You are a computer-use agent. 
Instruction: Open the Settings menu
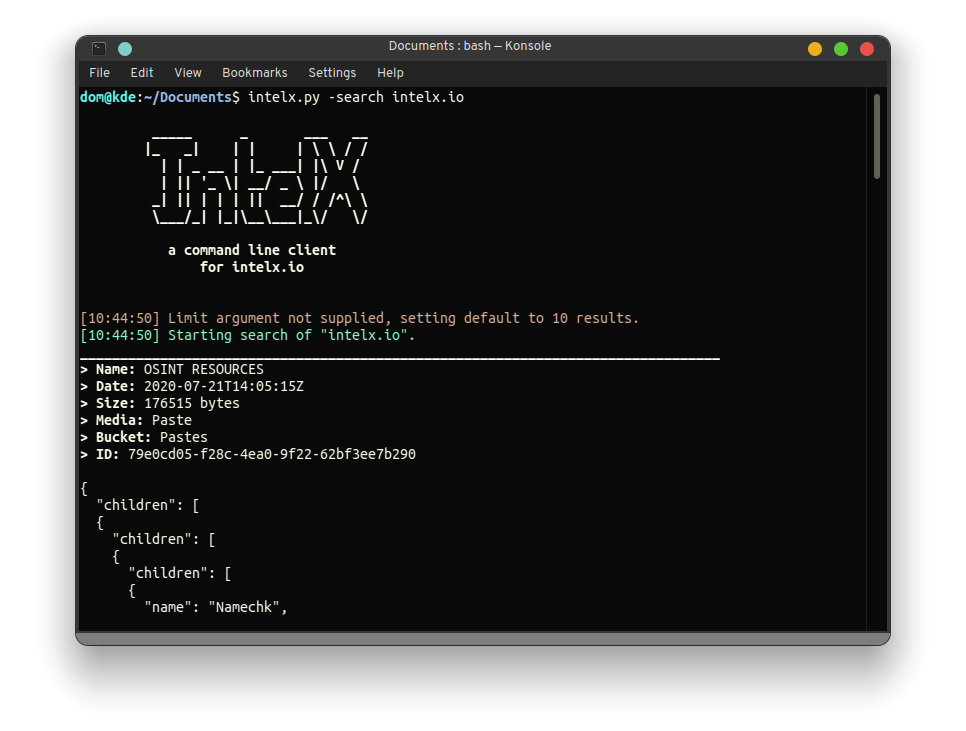pos(332,73)
